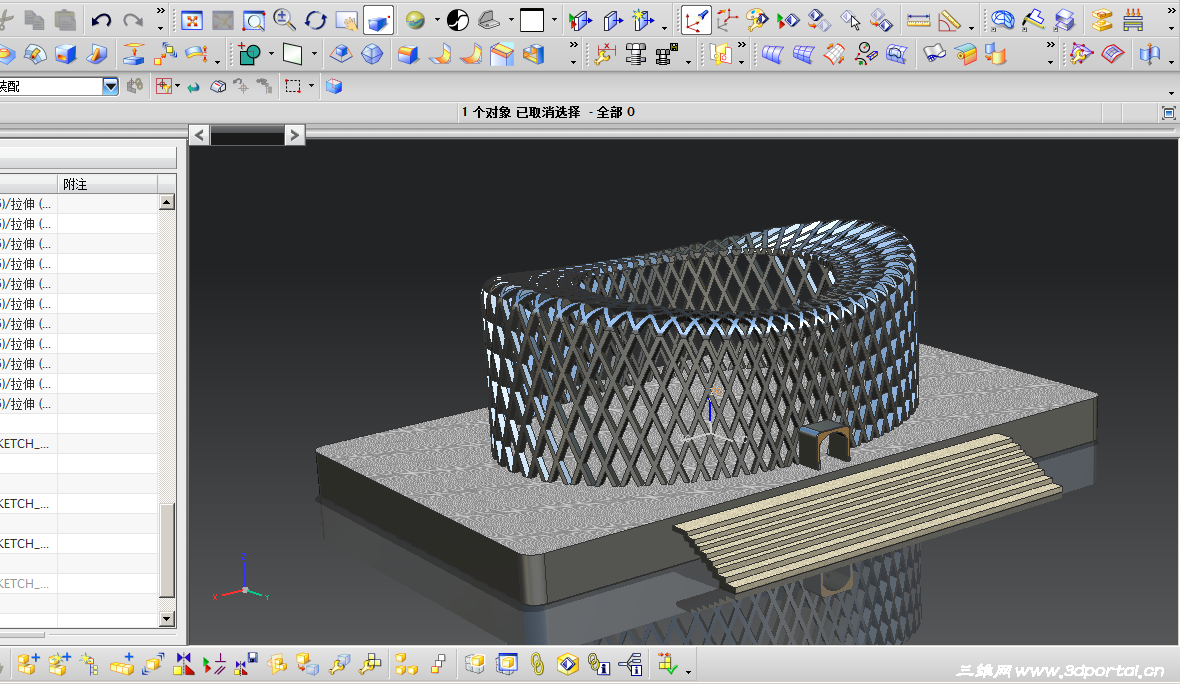This screenshot has width=1180, height=684.
Task: Click the navigator scrollbar down arrow
Action: (167, 619)
